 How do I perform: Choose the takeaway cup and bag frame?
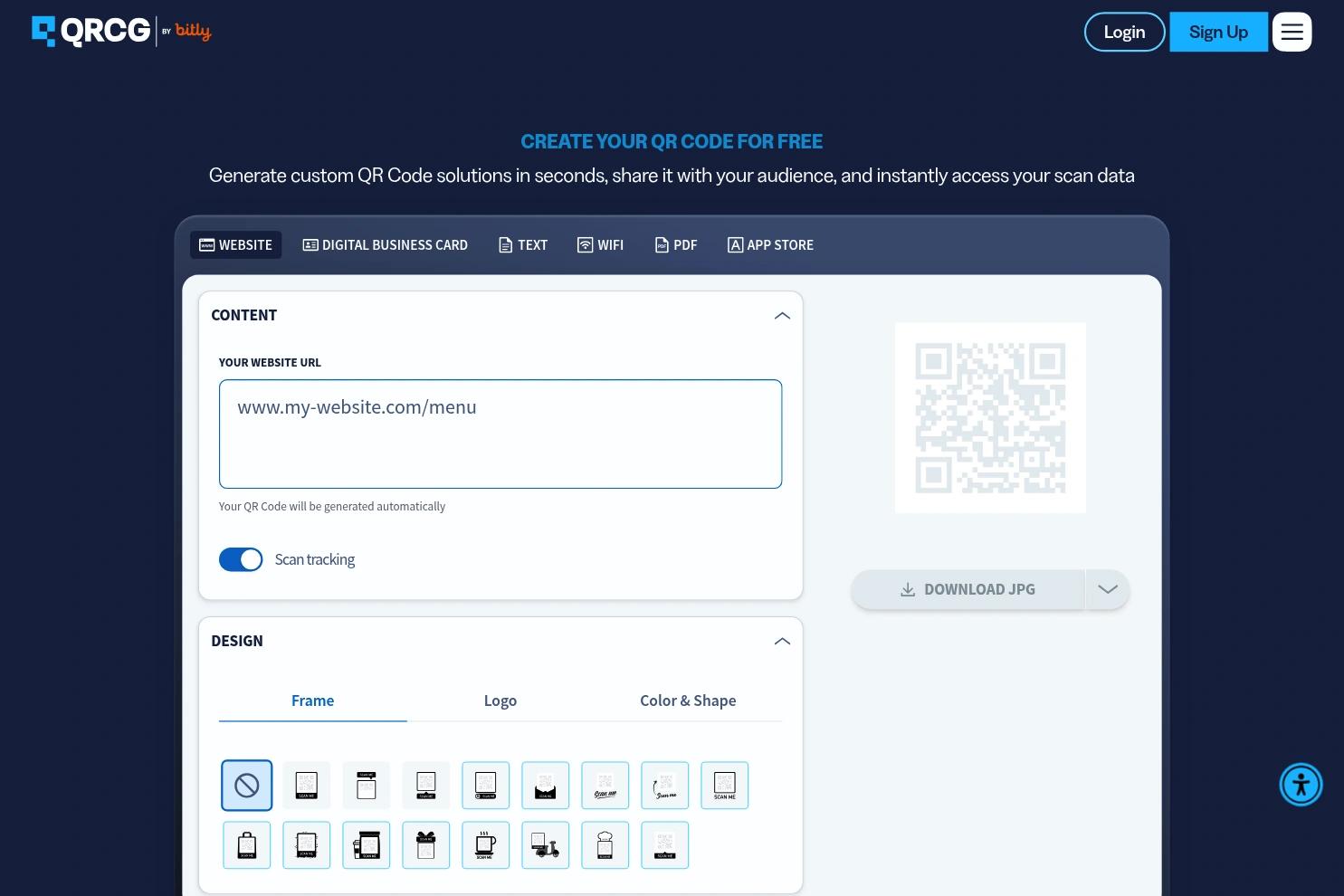[x=367, y=845]
